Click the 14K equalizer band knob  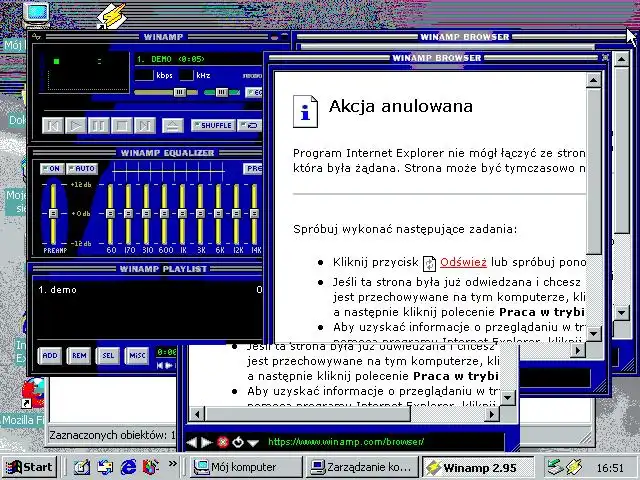point(254,213)
